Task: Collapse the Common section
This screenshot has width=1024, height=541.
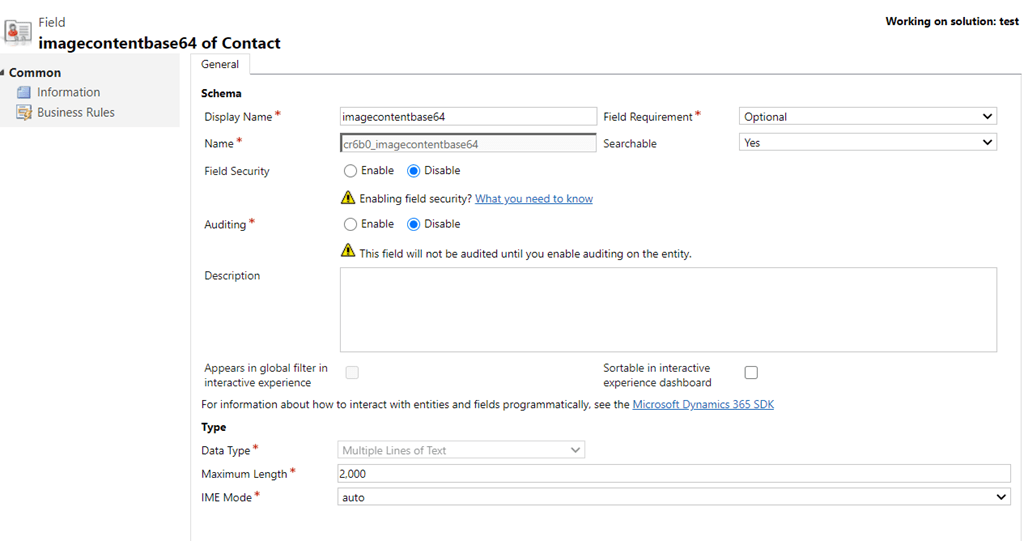Action: [x=4, y=73]
